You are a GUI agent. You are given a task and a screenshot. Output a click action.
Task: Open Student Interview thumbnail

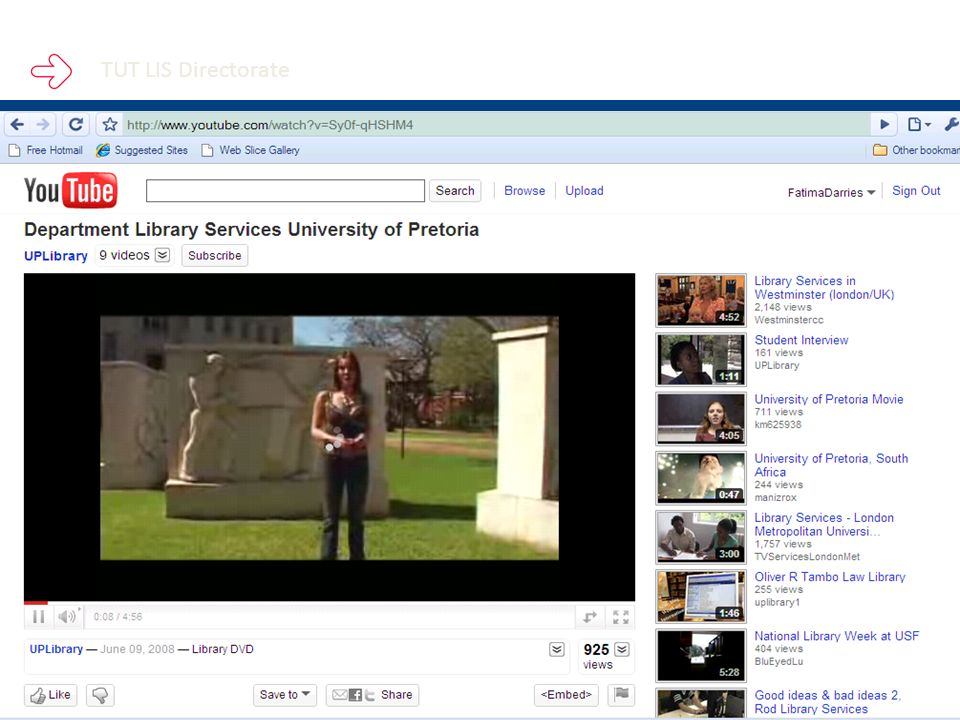[701, 359]
